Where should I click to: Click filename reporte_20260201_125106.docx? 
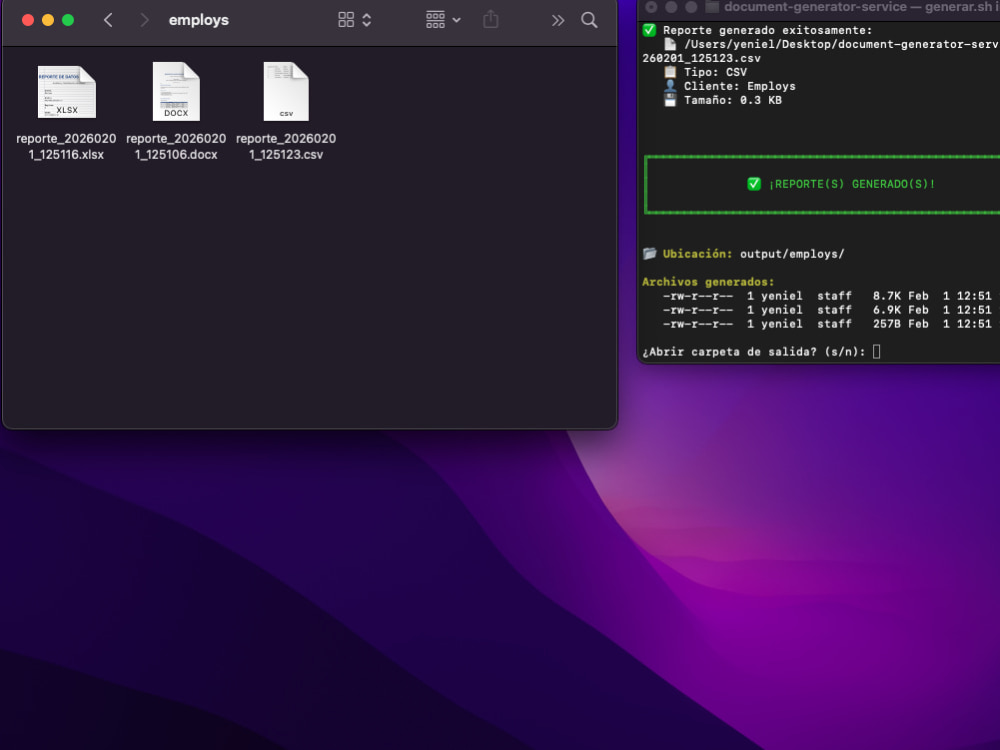coord(176,147)
